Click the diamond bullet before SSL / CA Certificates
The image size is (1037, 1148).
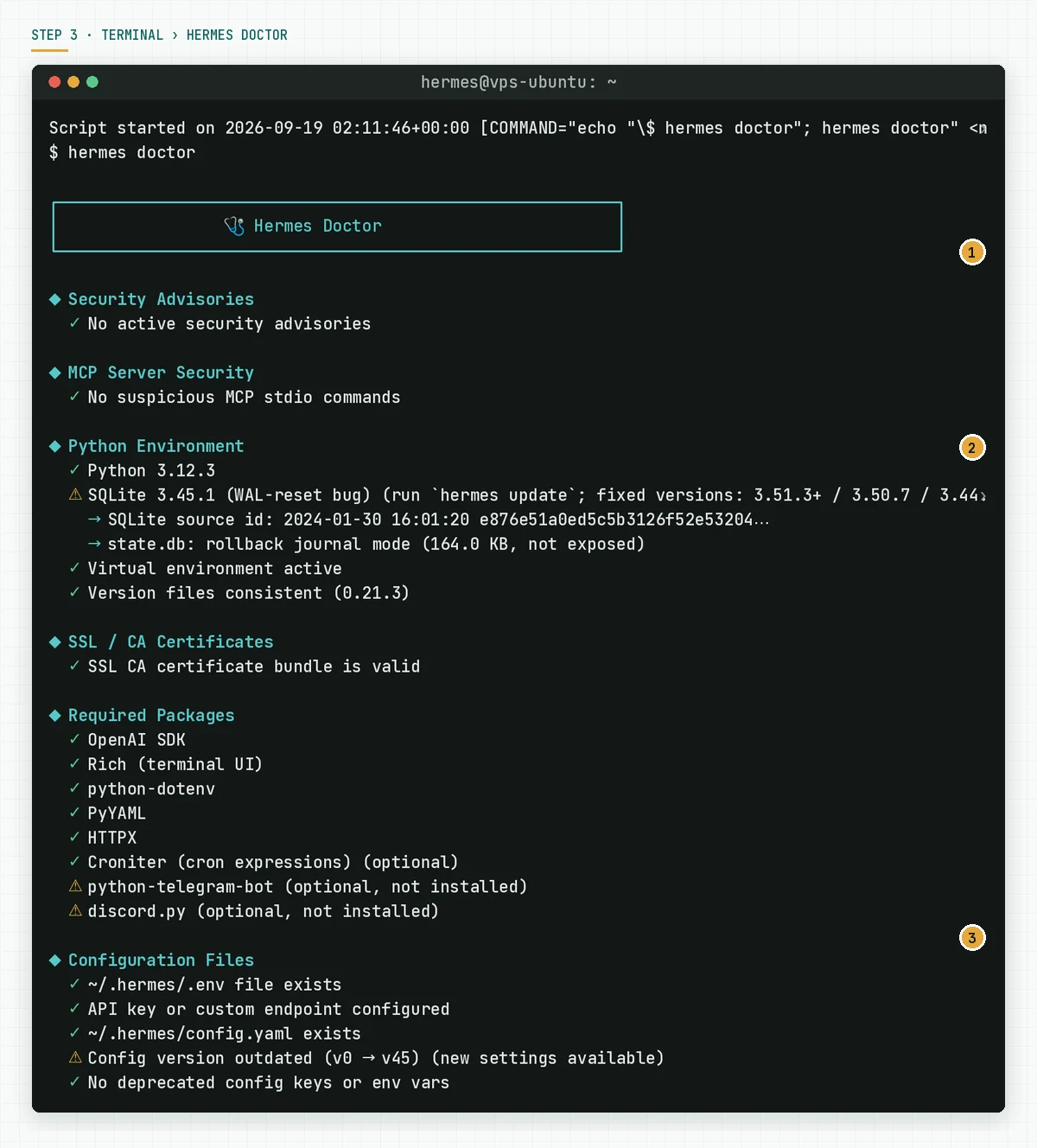(55, 642)
